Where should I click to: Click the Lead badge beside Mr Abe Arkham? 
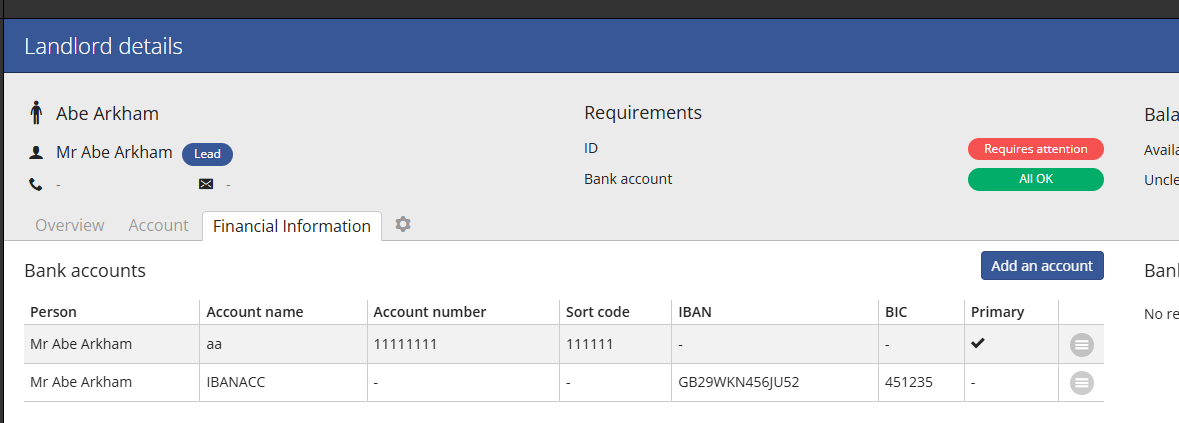[x=207, y=154]
